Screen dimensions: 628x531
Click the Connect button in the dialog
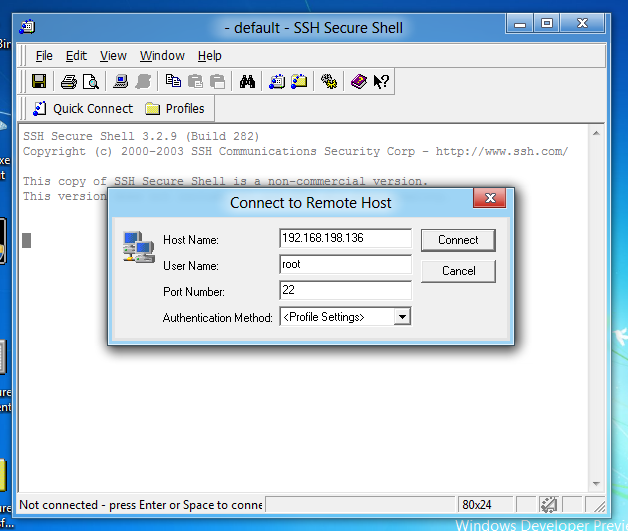[458, 240]
